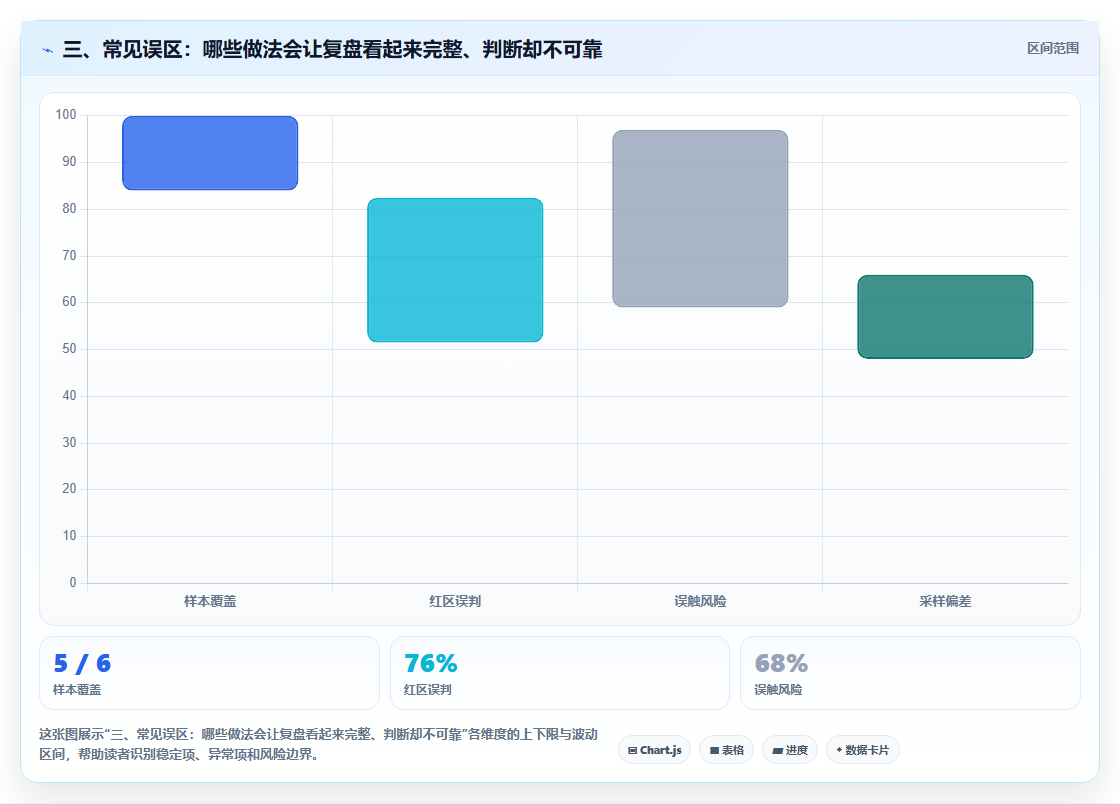Open the 68% 误触风险 stat card
The height and width of the screenshot is (804, 1120).
[x=910, y=673]
